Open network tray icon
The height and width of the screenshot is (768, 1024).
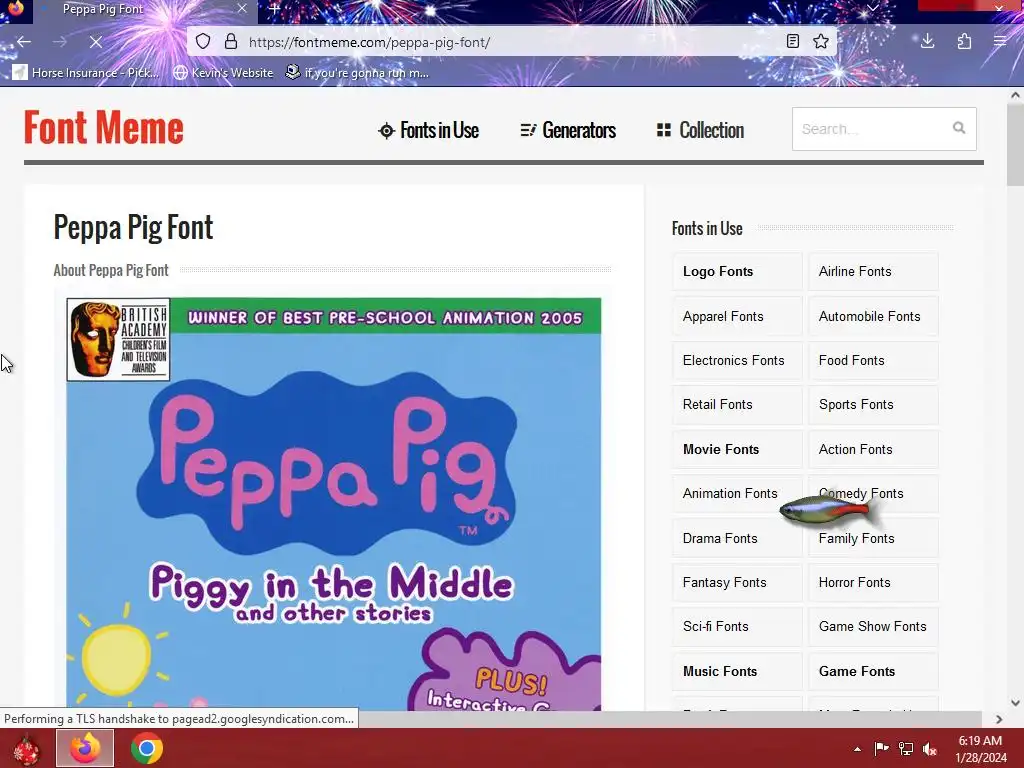point(906,749)
